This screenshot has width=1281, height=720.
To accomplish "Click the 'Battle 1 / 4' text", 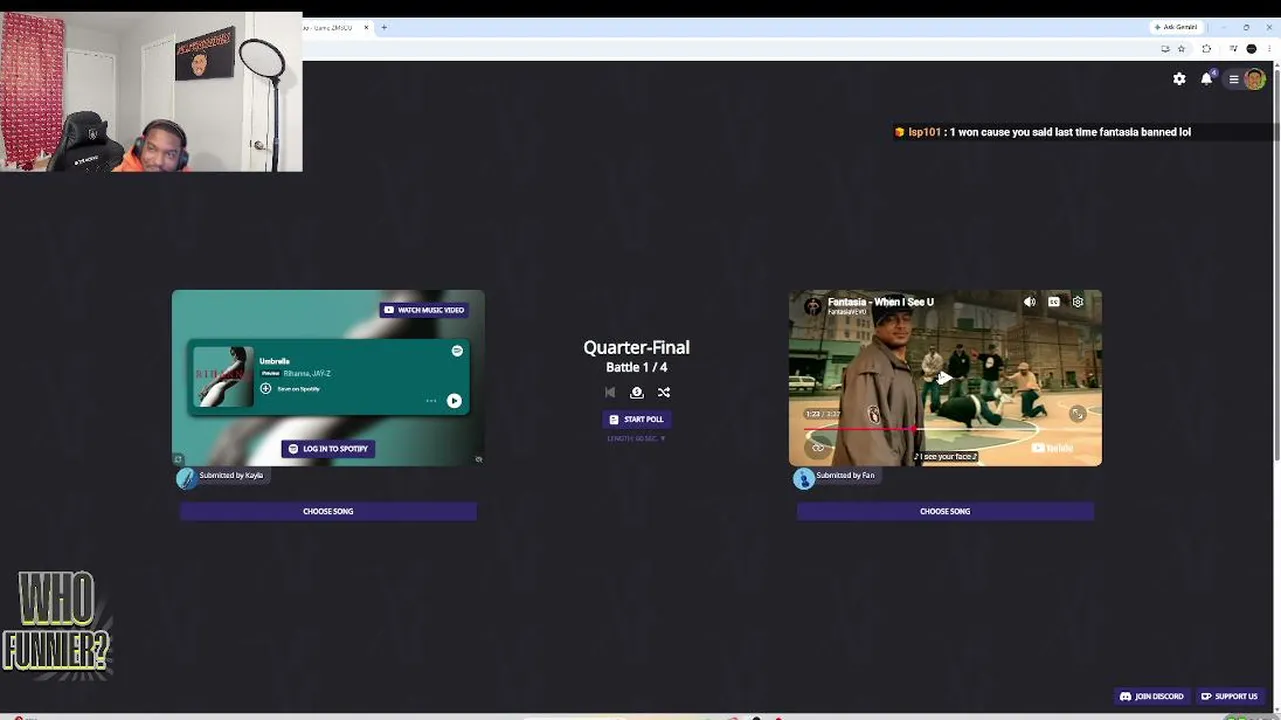I will 636,367.
